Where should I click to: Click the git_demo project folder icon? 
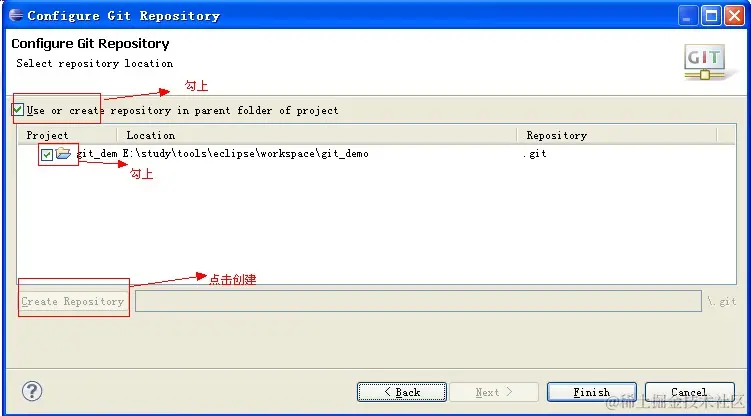(63, 154)
